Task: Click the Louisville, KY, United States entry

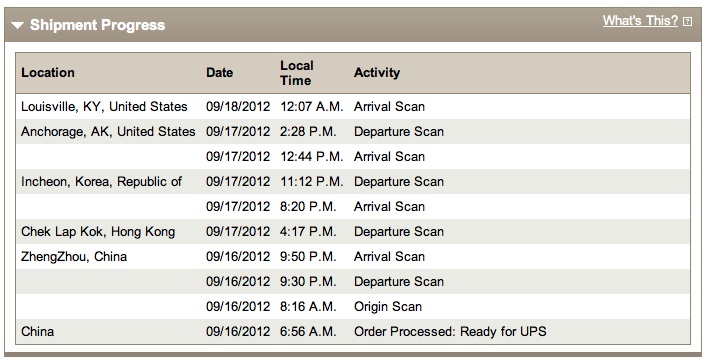Action: [x=104, y=107]
